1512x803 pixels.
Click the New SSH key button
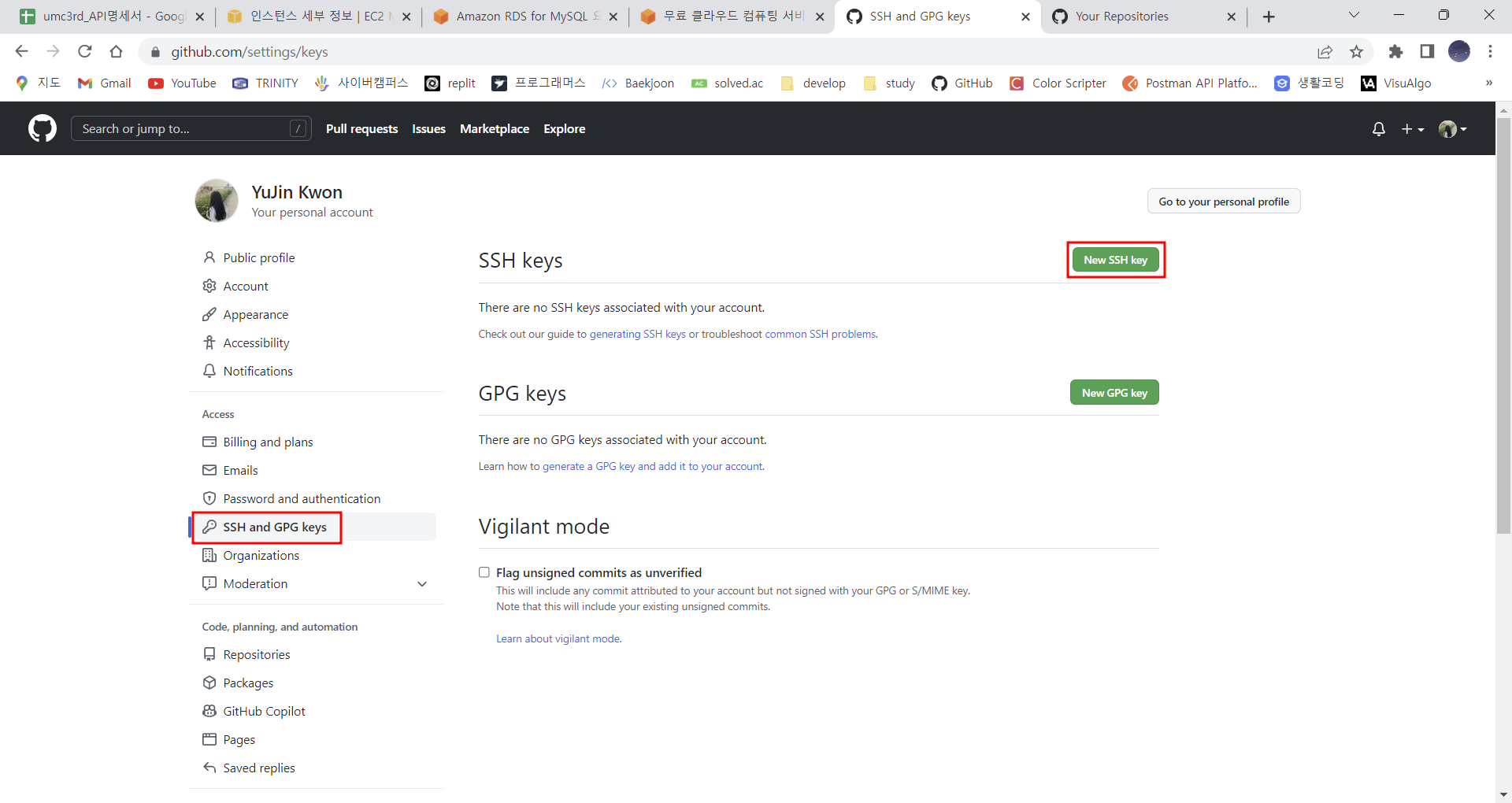point(1115,260)
